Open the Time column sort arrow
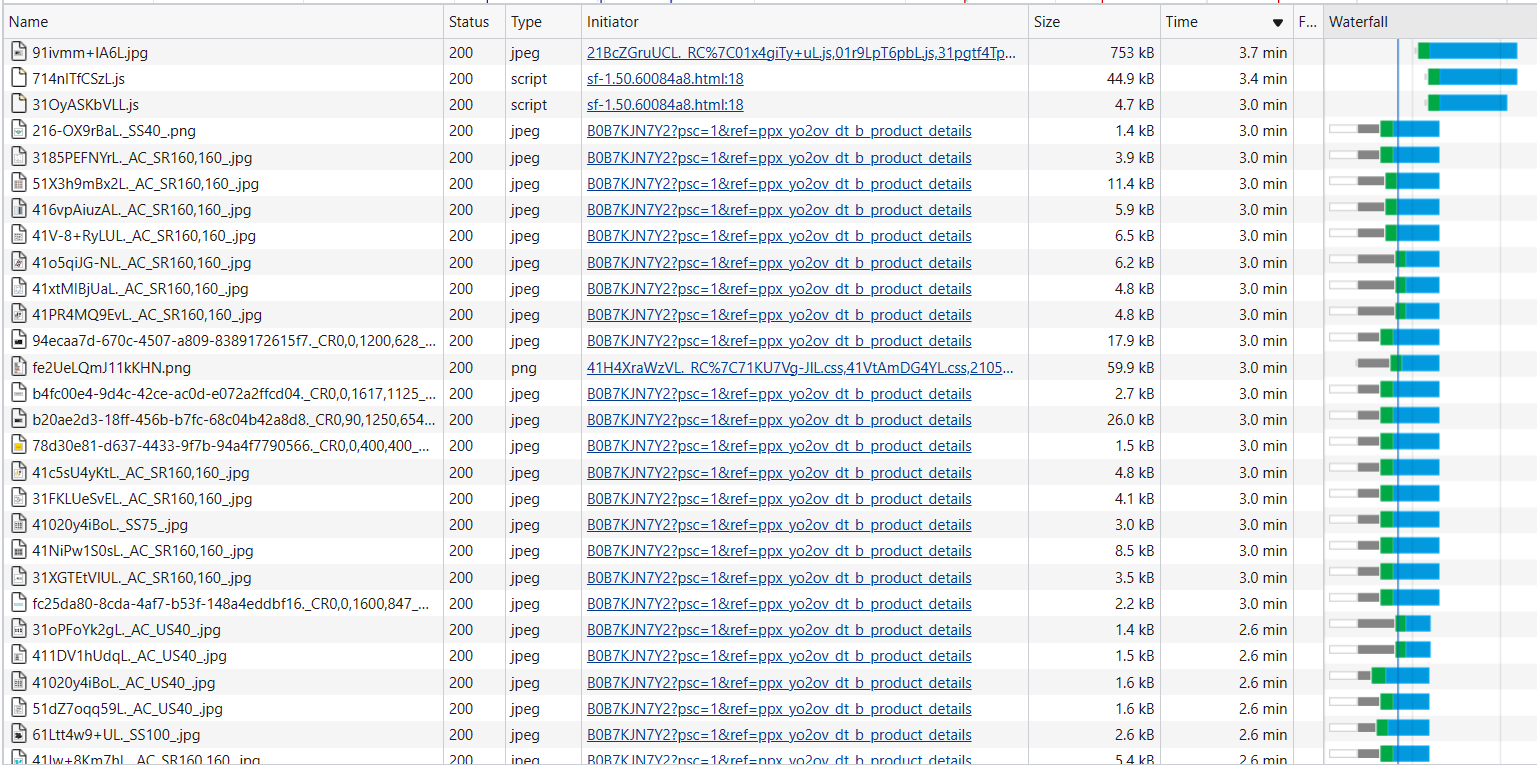This screenshot has width=1537, height=765. 1277,21
